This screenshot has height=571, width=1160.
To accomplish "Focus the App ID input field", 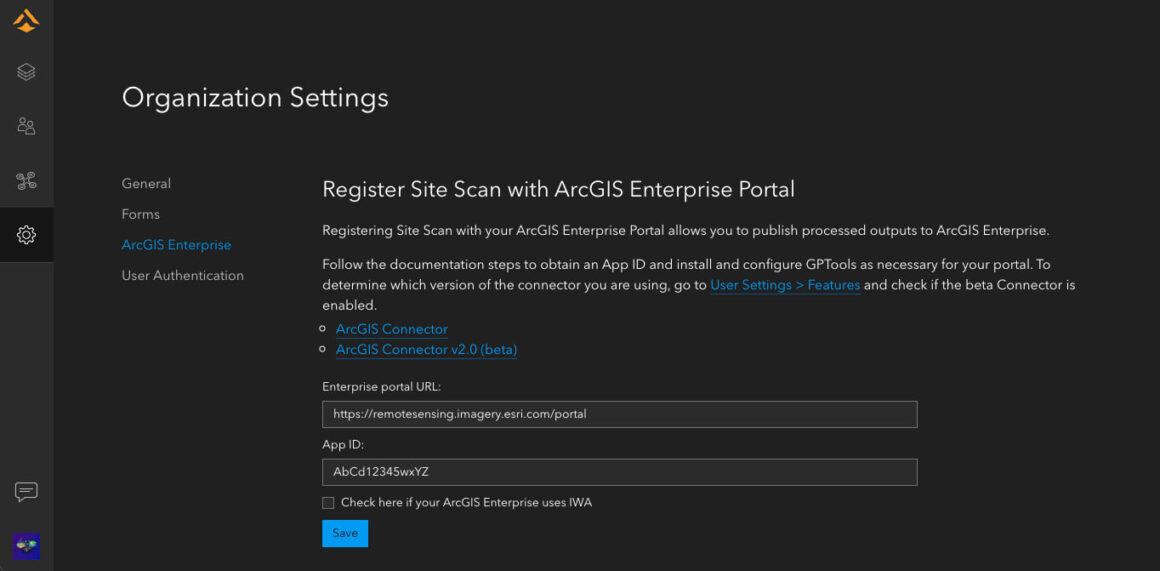I will click(x=620, y=472).
